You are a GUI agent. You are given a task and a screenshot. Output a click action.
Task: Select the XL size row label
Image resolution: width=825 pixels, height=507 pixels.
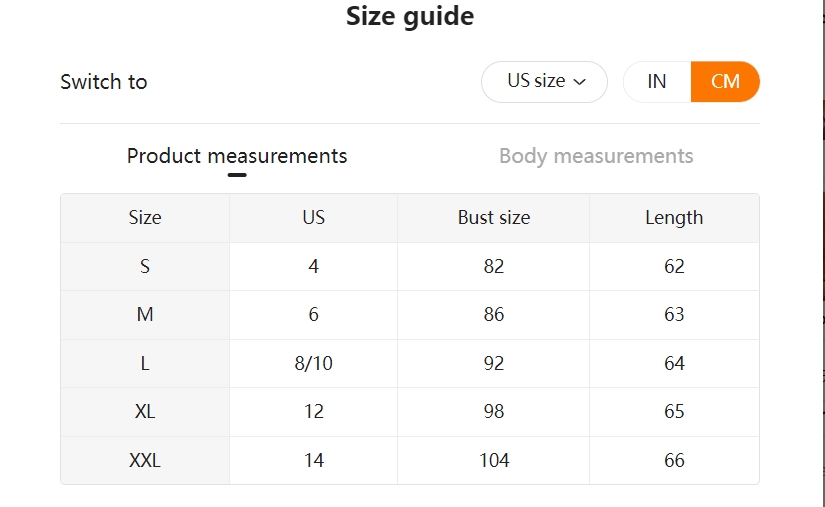(145, 411)
